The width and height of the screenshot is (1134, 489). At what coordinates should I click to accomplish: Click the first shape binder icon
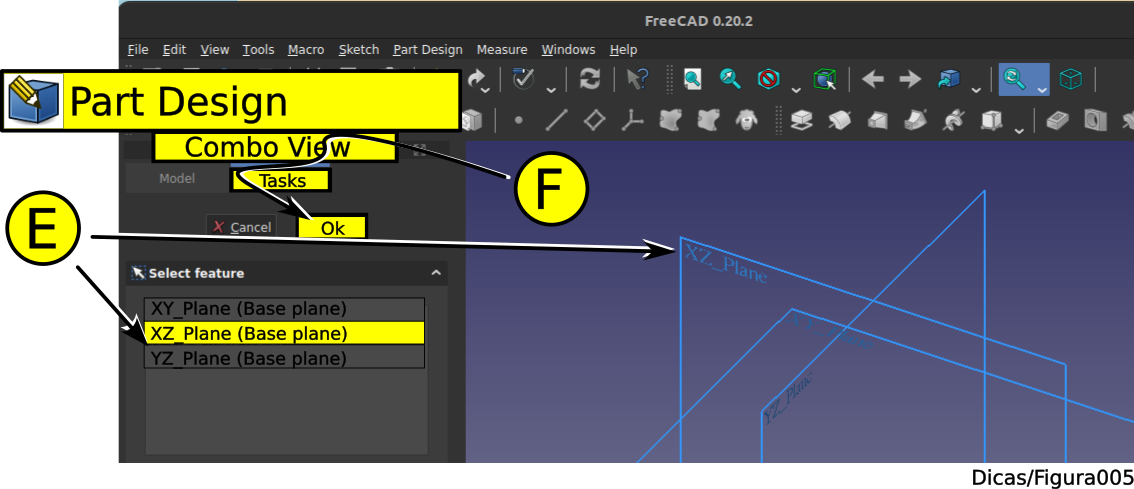pos(671,120)
